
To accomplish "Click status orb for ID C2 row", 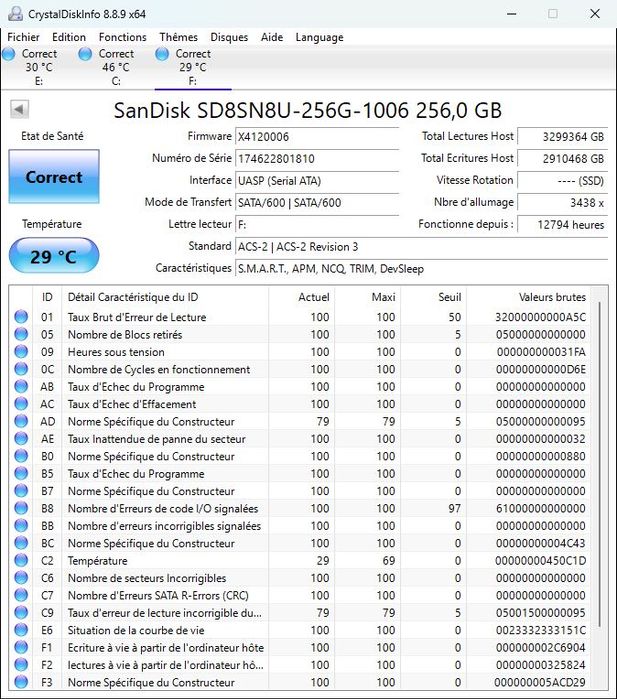I will point(21,560).
